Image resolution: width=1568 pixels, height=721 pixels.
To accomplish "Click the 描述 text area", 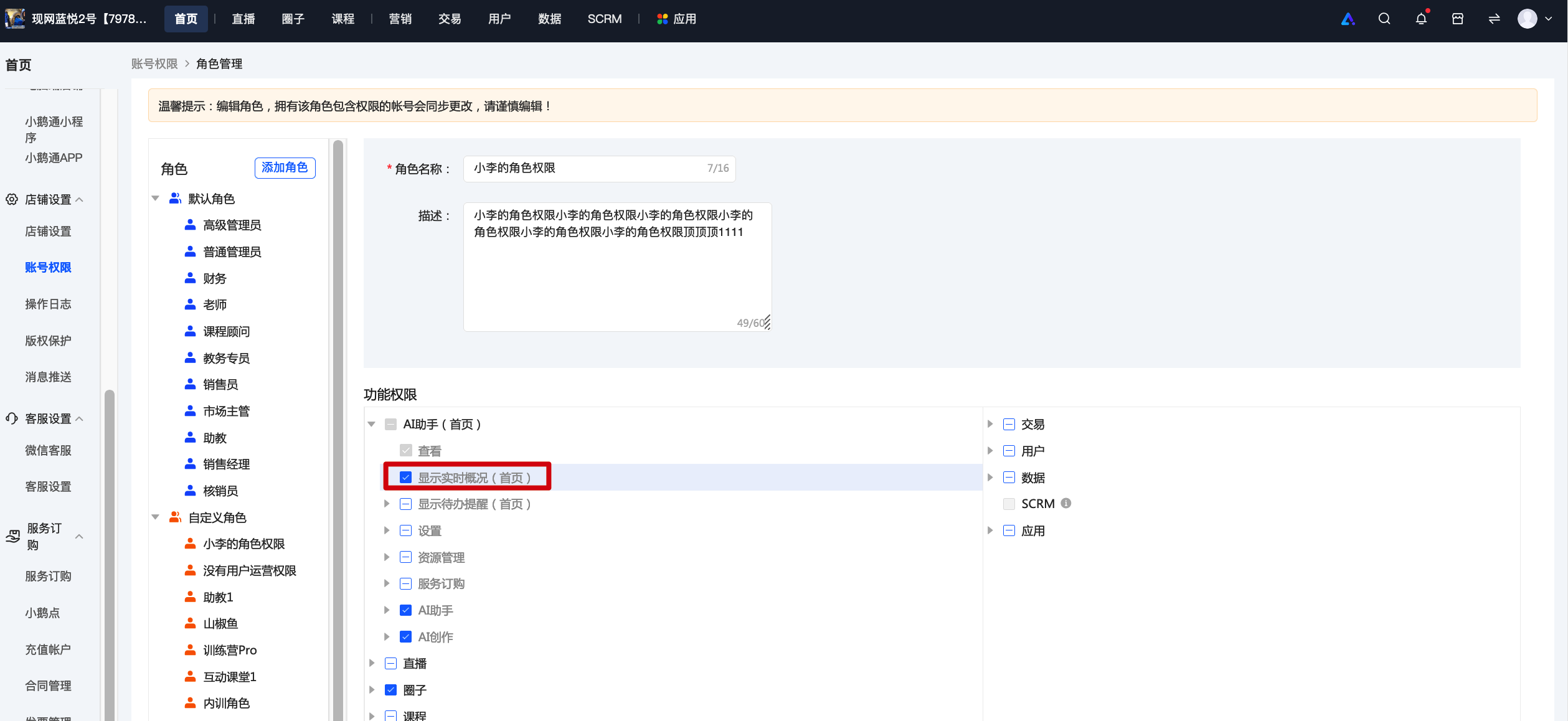I will (617, 266).
